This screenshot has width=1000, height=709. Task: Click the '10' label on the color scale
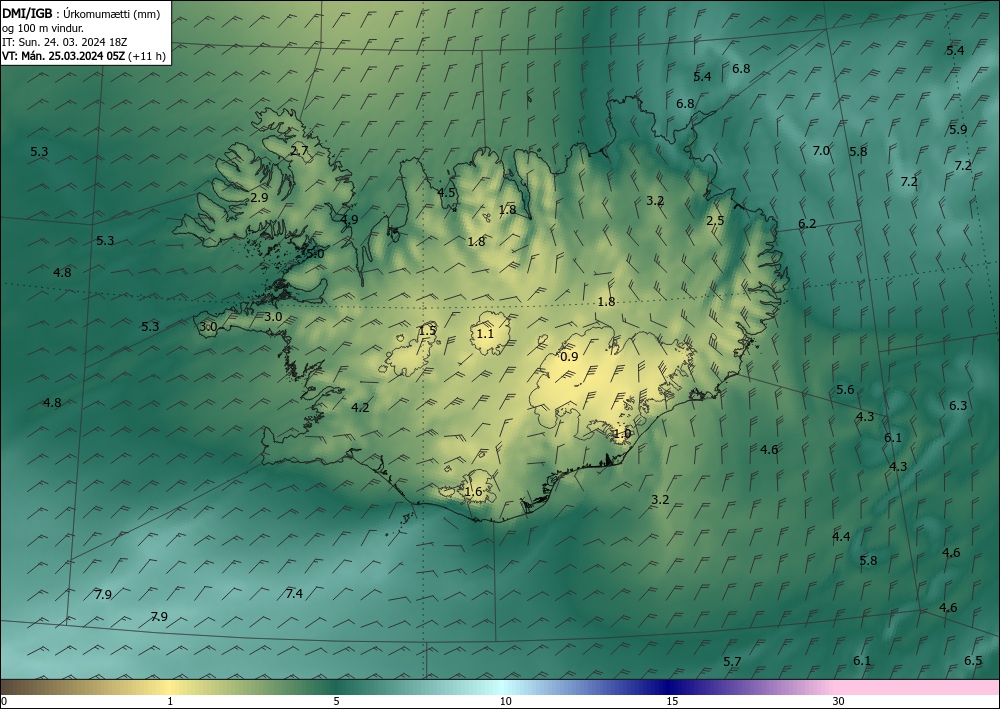coord(505,701)
